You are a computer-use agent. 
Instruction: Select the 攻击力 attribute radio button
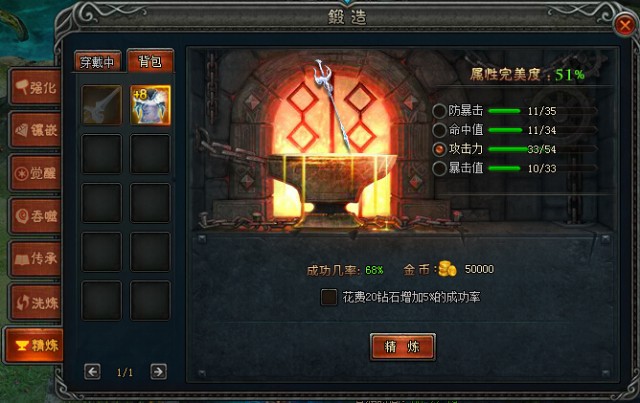coord(439,149)
